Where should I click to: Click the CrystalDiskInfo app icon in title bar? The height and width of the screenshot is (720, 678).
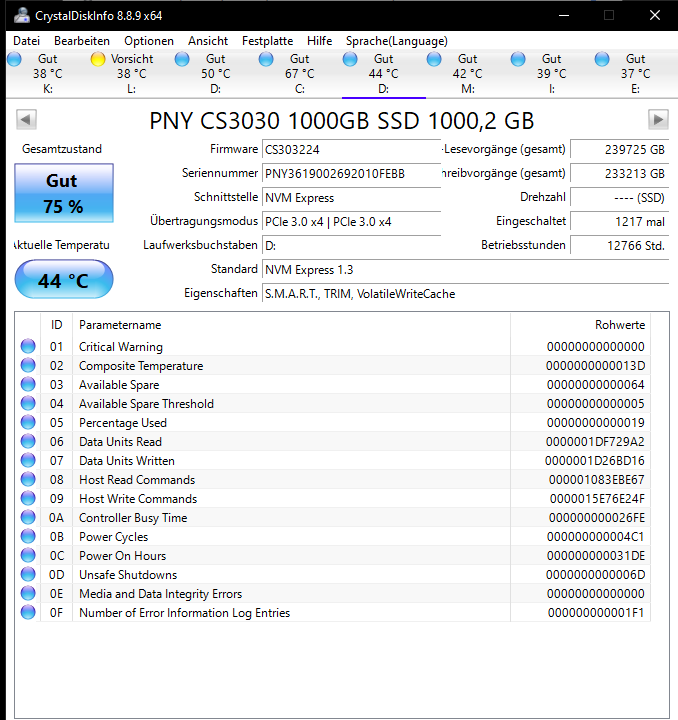pos(22,16)
